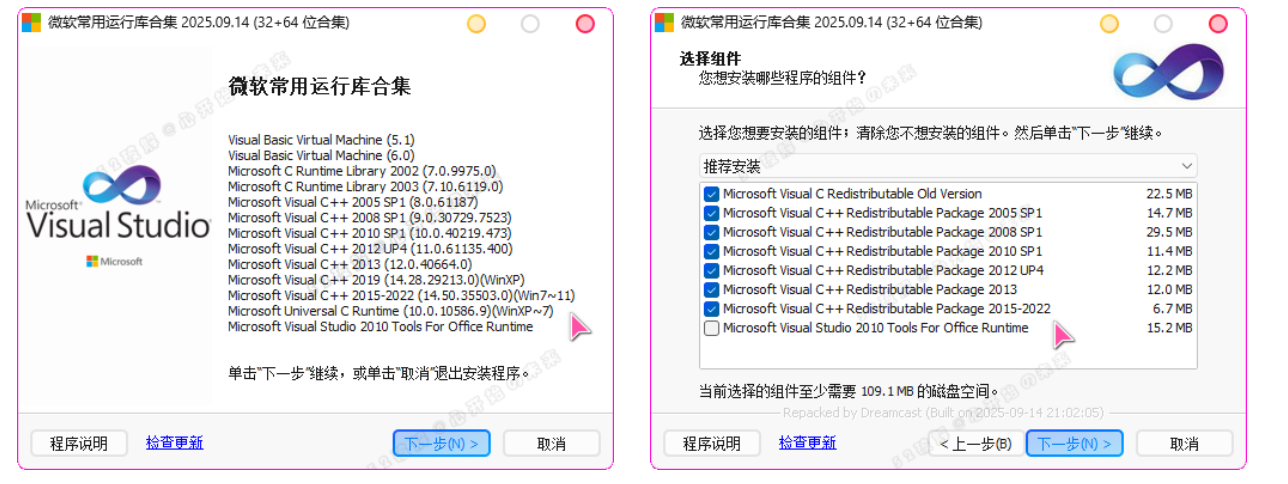Viewport: 1288px width, 484px height.
Task: Click 检查更新 link in the right window
Action: point(807,442)
